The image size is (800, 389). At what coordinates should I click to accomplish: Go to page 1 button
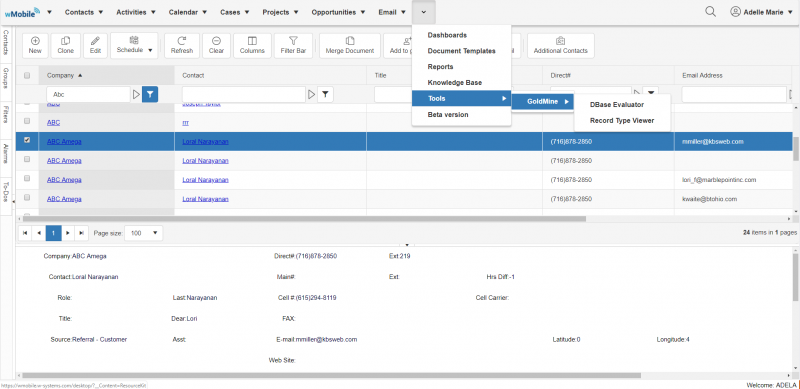[54, 233]
